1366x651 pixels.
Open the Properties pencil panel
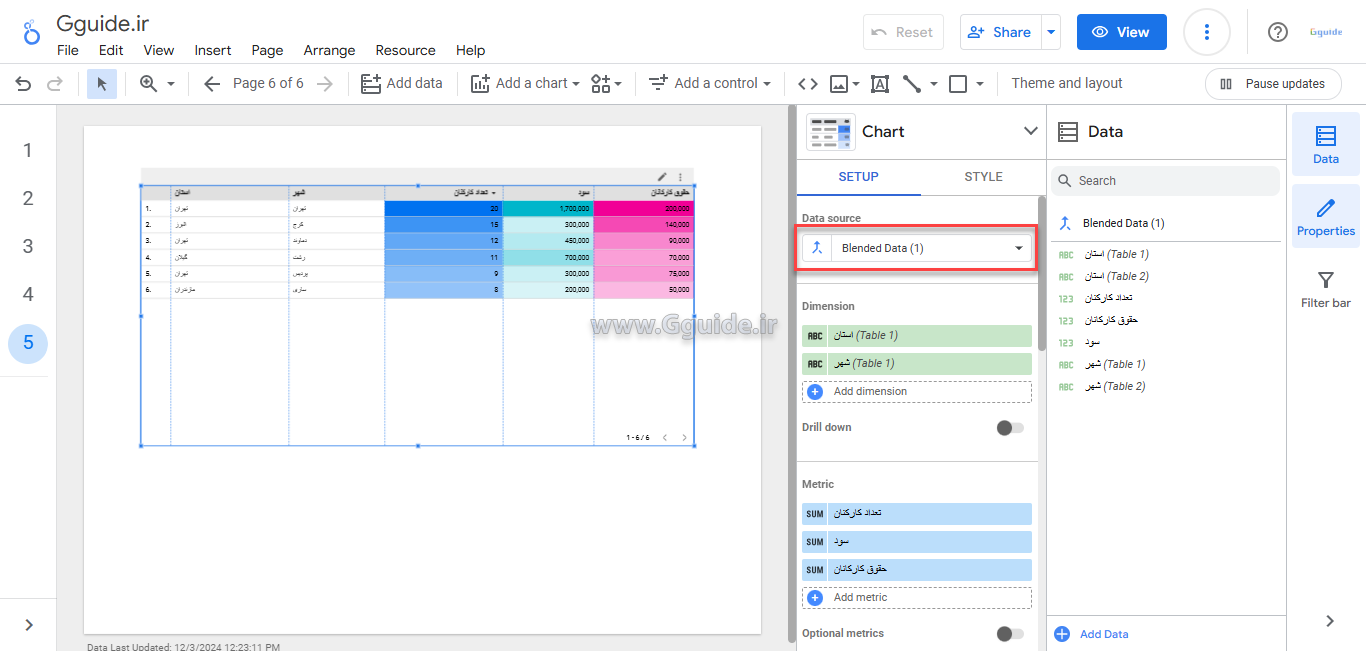pyautogui.click(x=1325, y=217)
